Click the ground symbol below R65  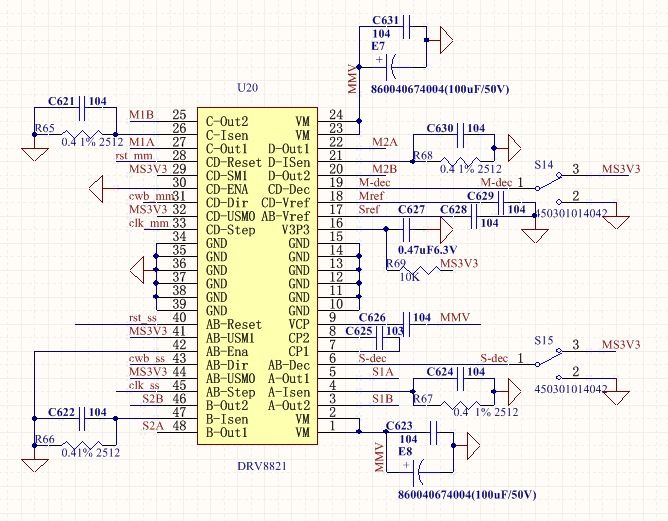[x=35, y=154]
